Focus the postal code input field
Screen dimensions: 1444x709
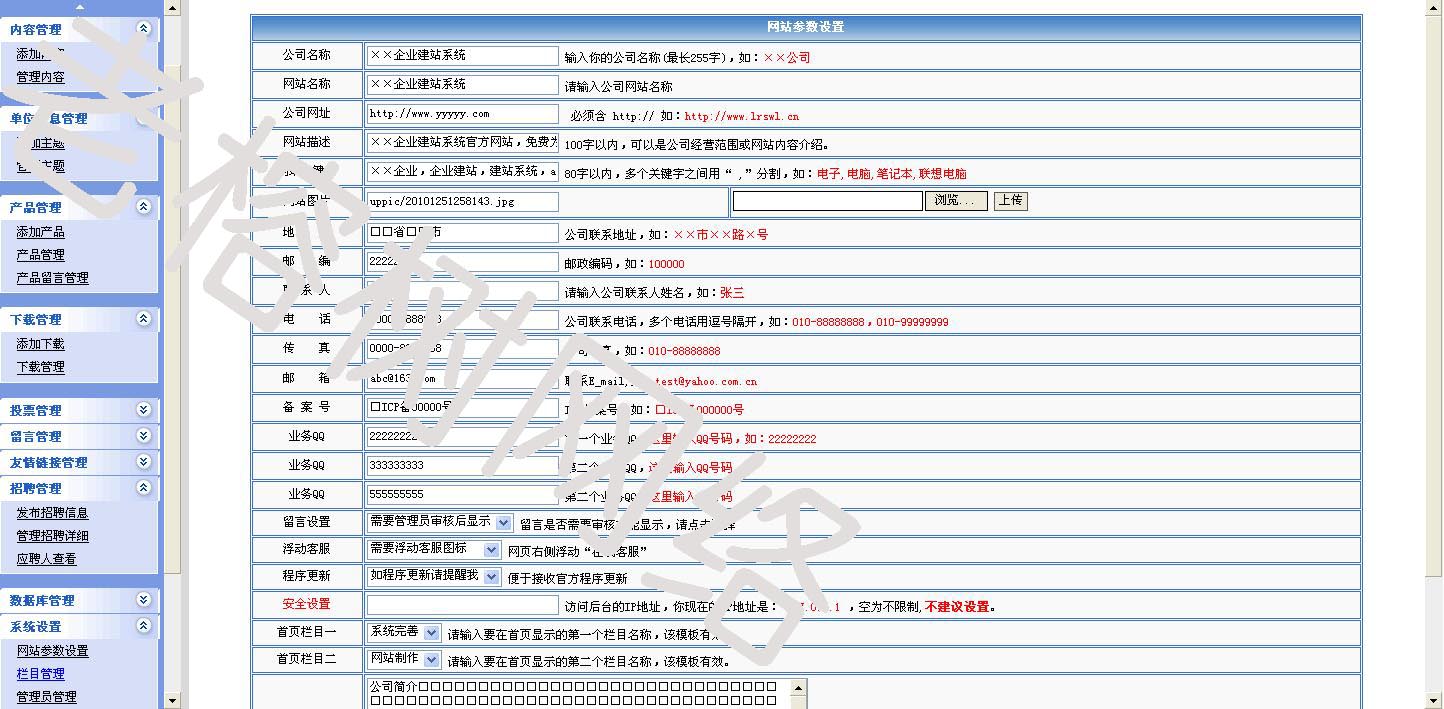[463, 262]
